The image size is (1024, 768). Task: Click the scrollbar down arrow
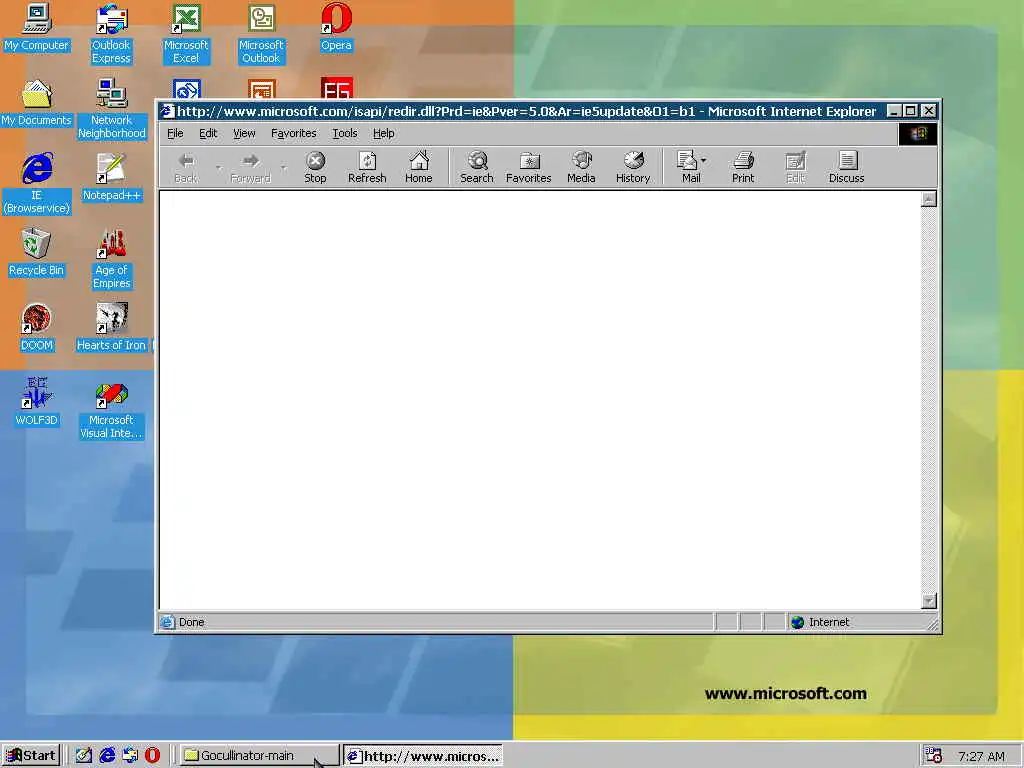(x=929, y=601)
